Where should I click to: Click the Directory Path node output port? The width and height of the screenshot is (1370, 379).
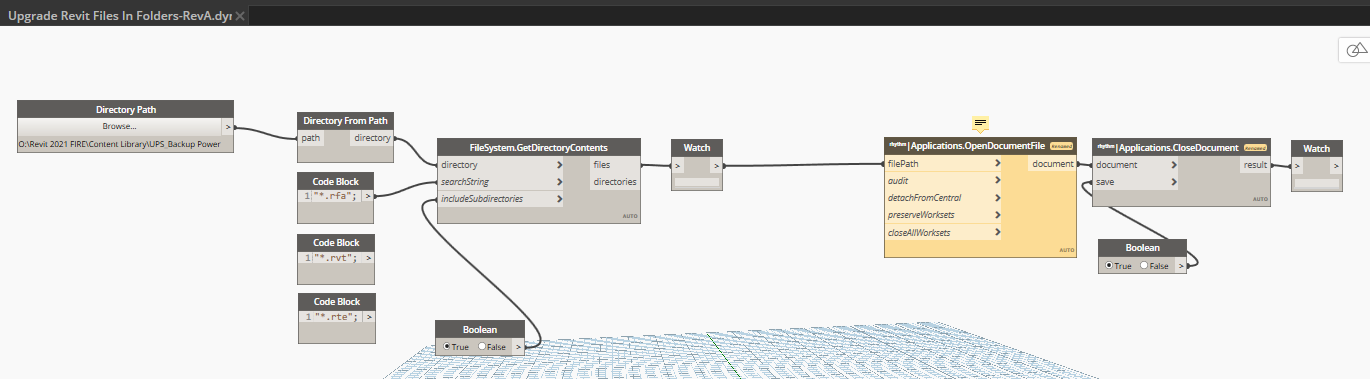click(x=228, y=127)
